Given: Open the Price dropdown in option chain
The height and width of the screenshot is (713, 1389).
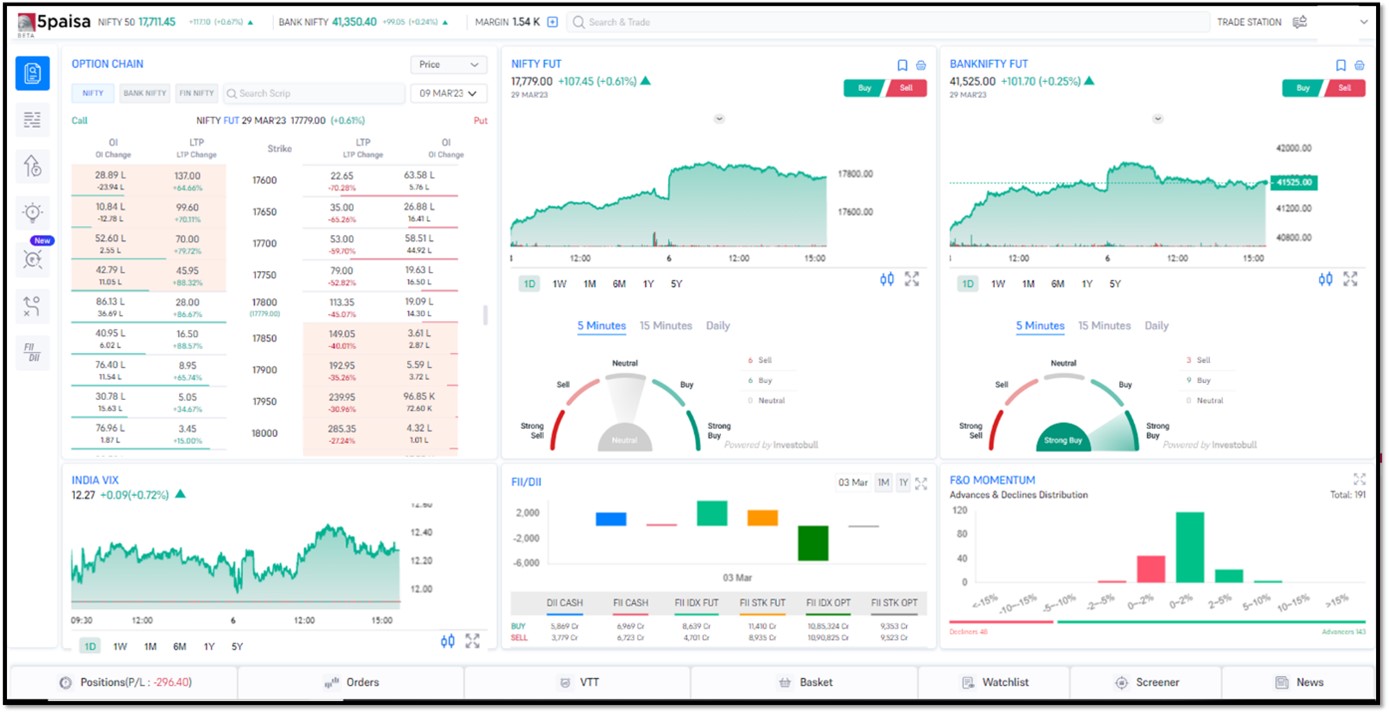Looking at the screenshot, I should tap(449, 65).
